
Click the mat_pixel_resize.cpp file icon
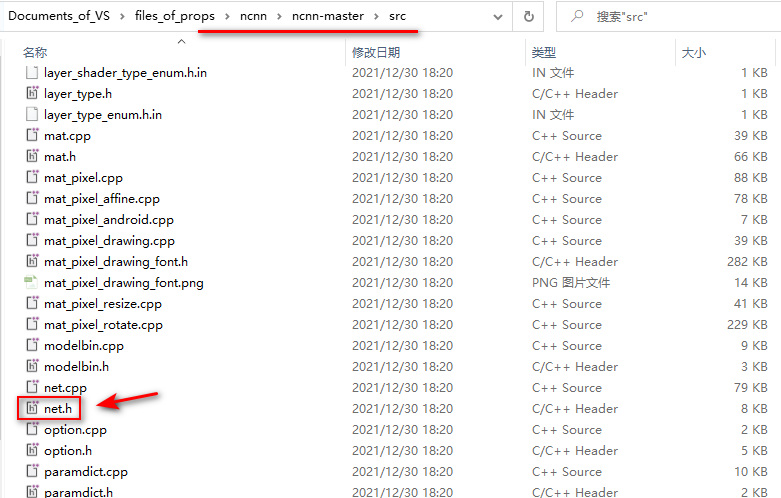click(x=32, y=303)
